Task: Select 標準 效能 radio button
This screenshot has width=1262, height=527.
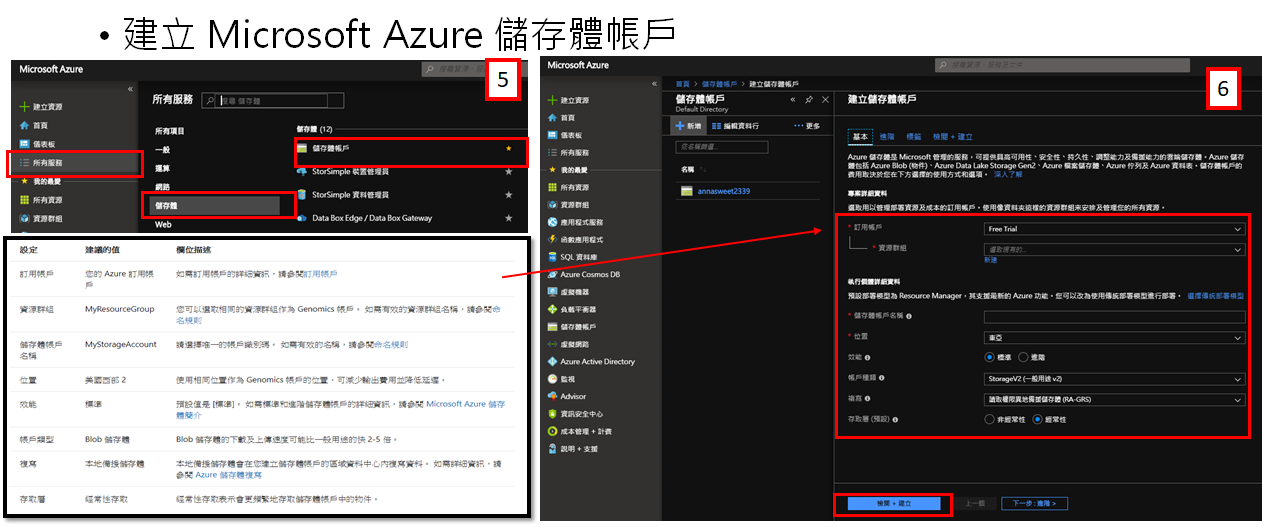Action: pos(989,356)
